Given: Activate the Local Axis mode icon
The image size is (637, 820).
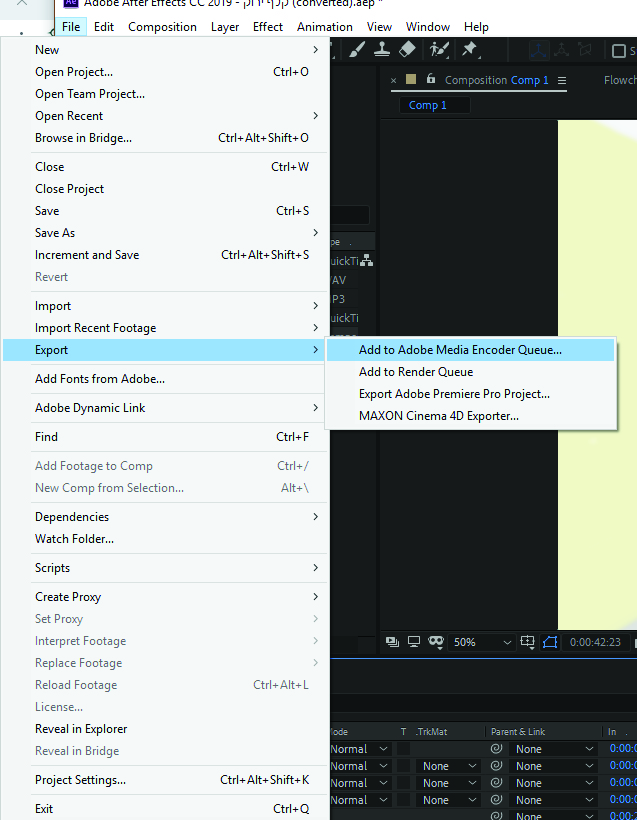Looking at the screenshot, I should 538,50.
